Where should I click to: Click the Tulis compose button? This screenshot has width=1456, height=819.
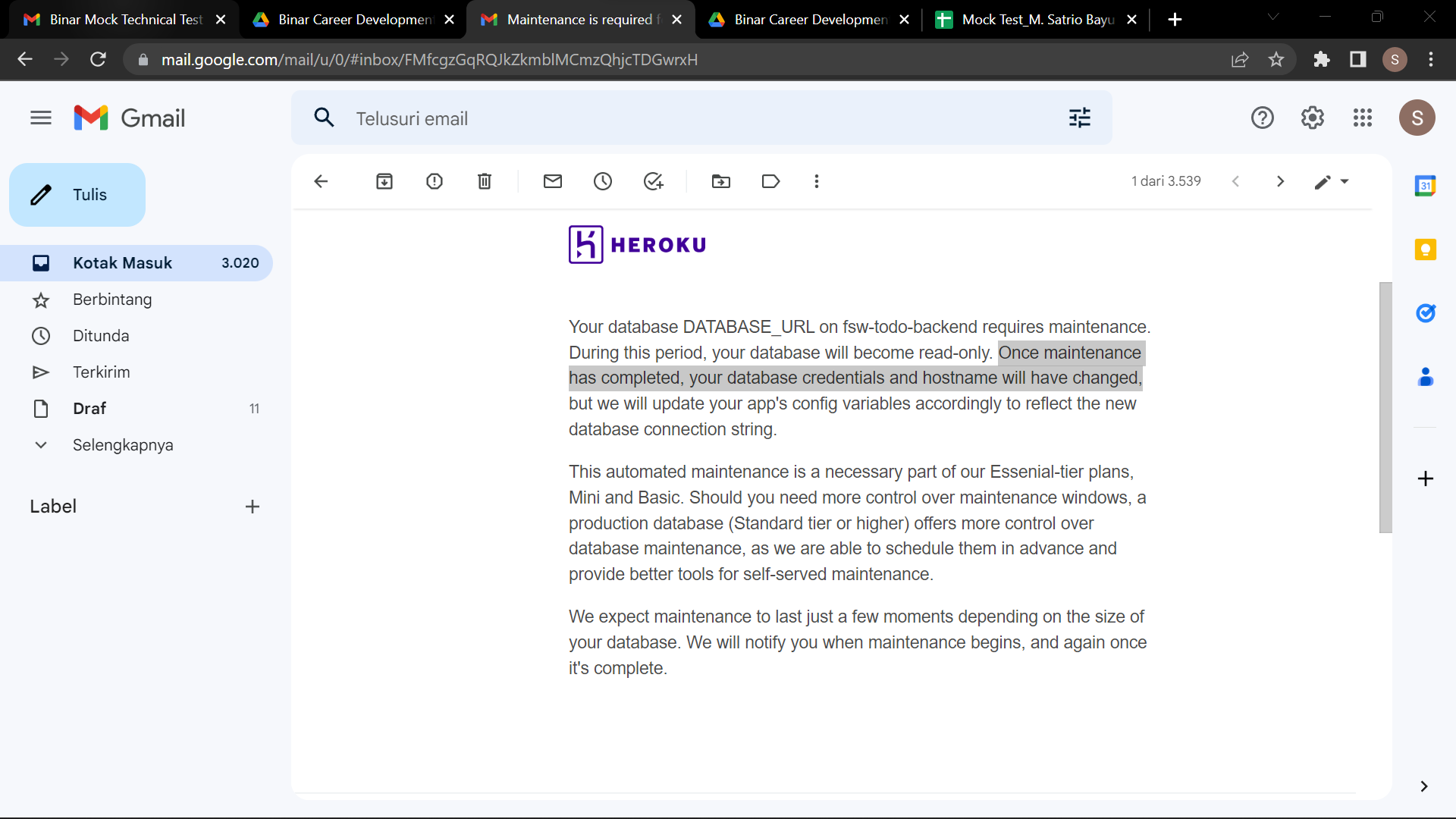tap(77, 195)
